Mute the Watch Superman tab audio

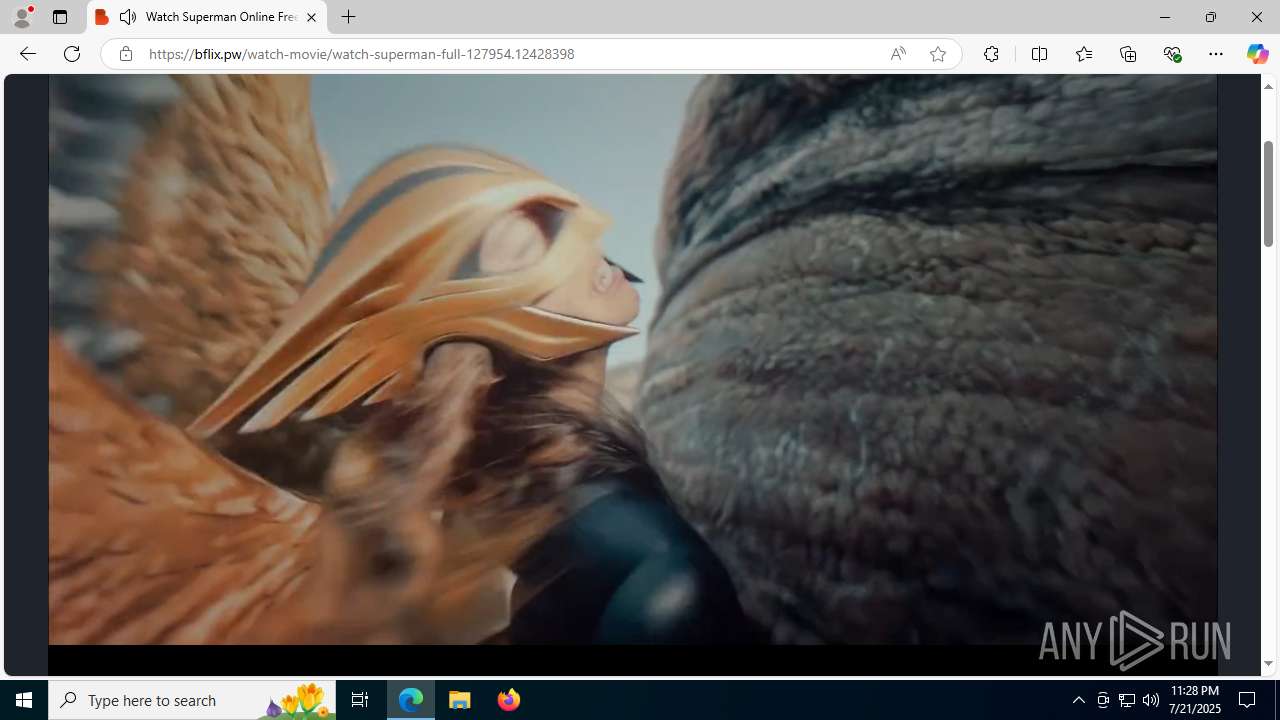(x=128, y=17)
